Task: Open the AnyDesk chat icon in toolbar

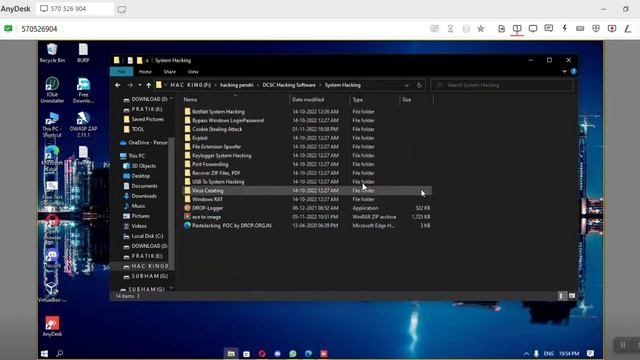Action: [x=549, y=28]
